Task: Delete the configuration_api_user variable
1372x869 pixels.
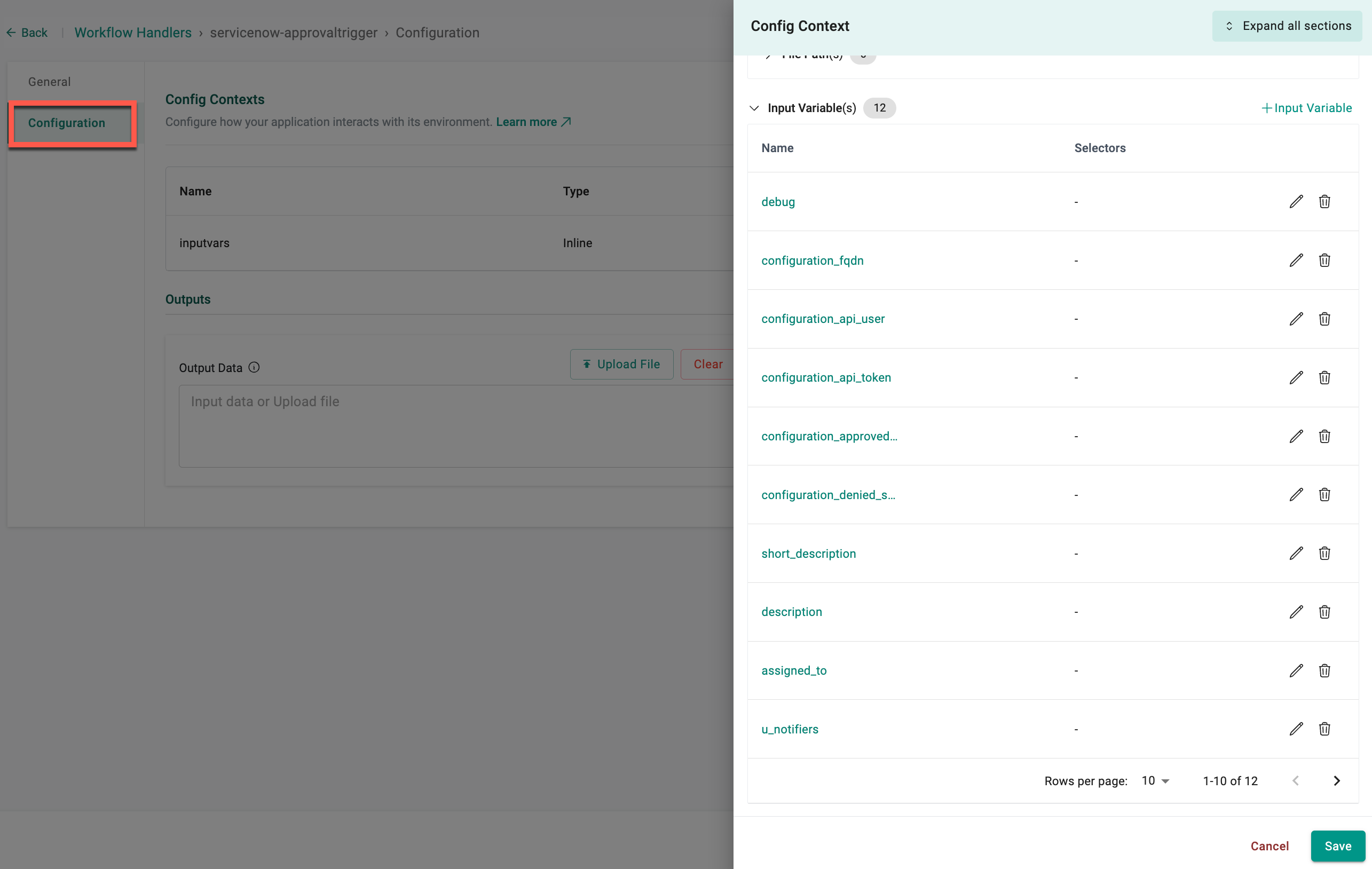Action: coord(1324,319)
